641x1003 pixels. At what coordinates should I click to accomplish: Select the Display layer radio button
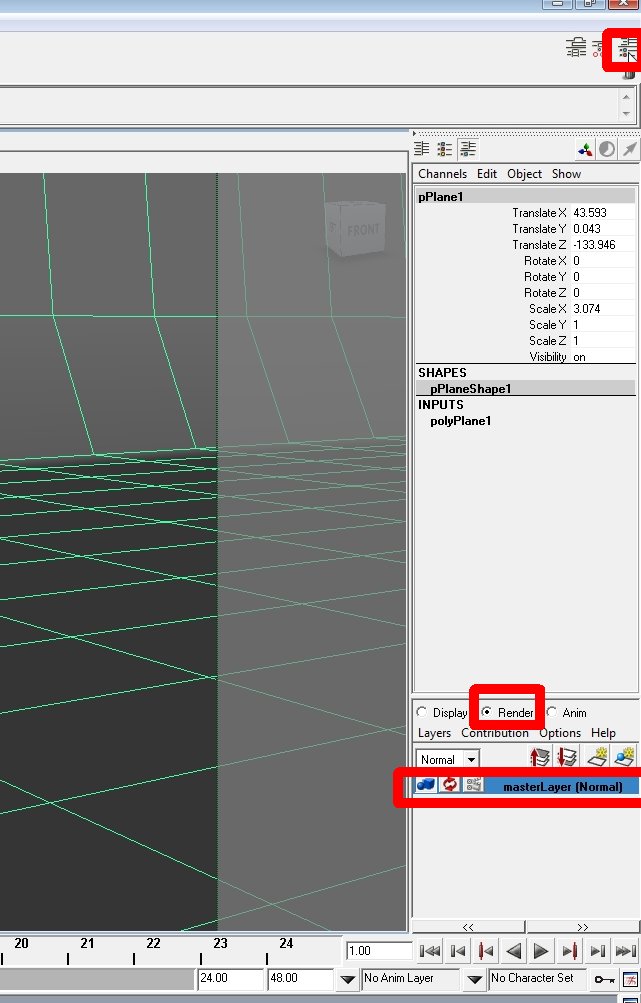pos(422,712)
